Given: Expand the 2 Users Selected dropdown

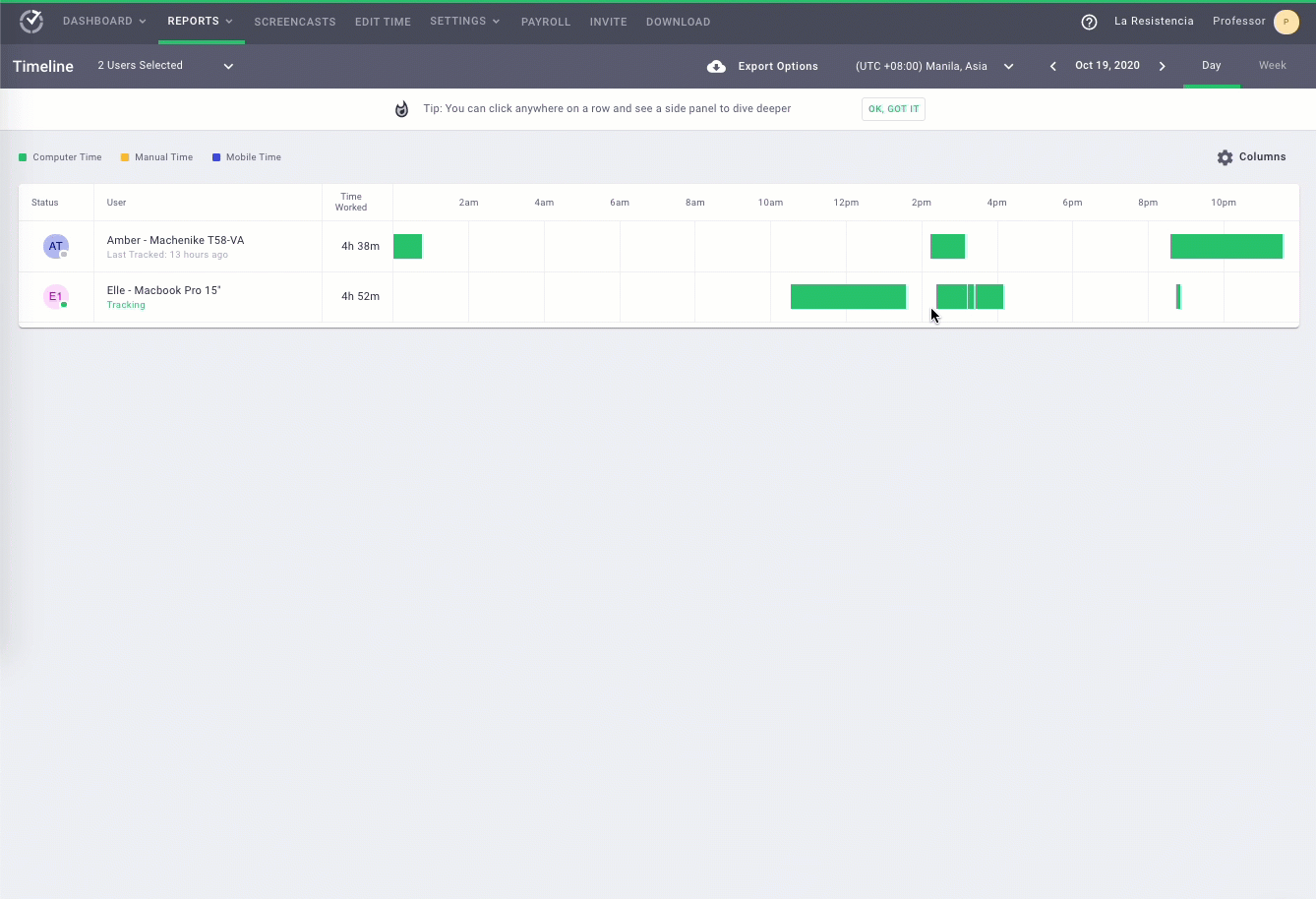Looking at the screenshot, I should pos(165,66).
